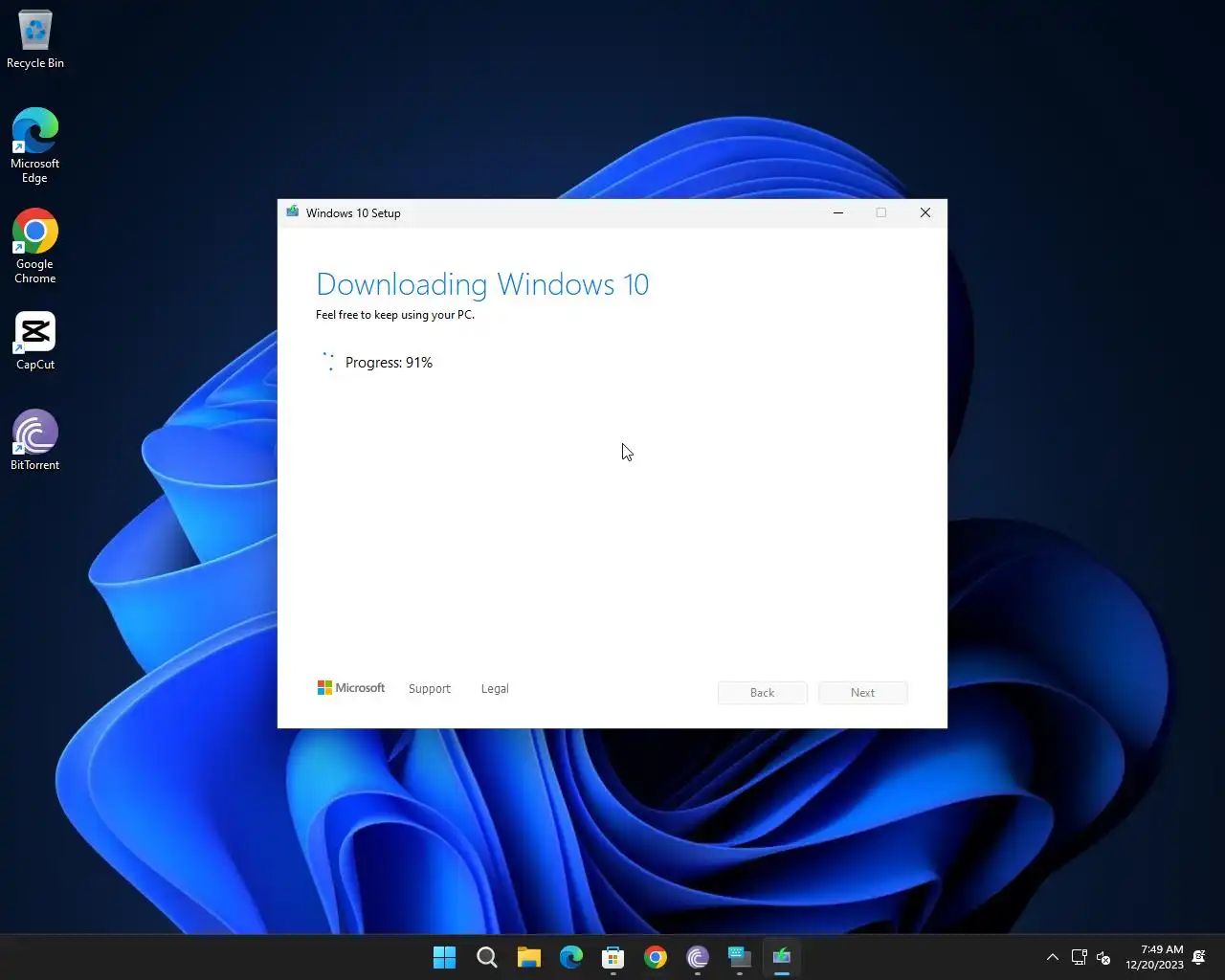
Task: Click the Windows 10 Setup taskbar icon
Action: point(782,957)
